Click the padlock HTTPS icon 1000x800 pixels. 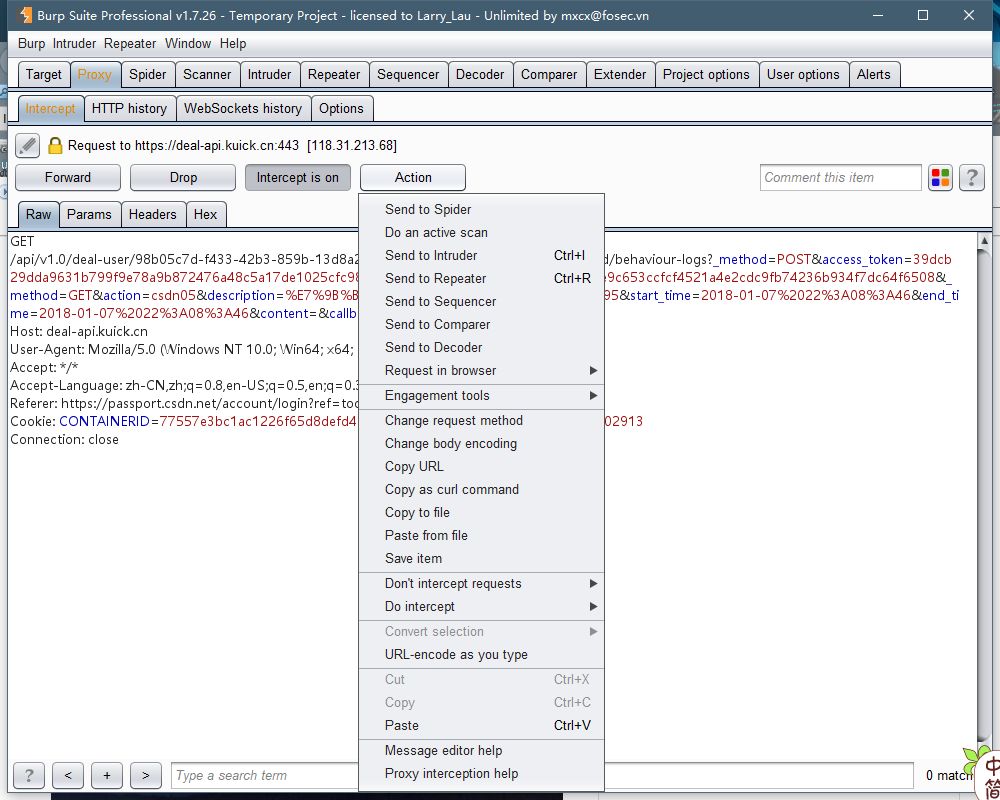point(55,146)
